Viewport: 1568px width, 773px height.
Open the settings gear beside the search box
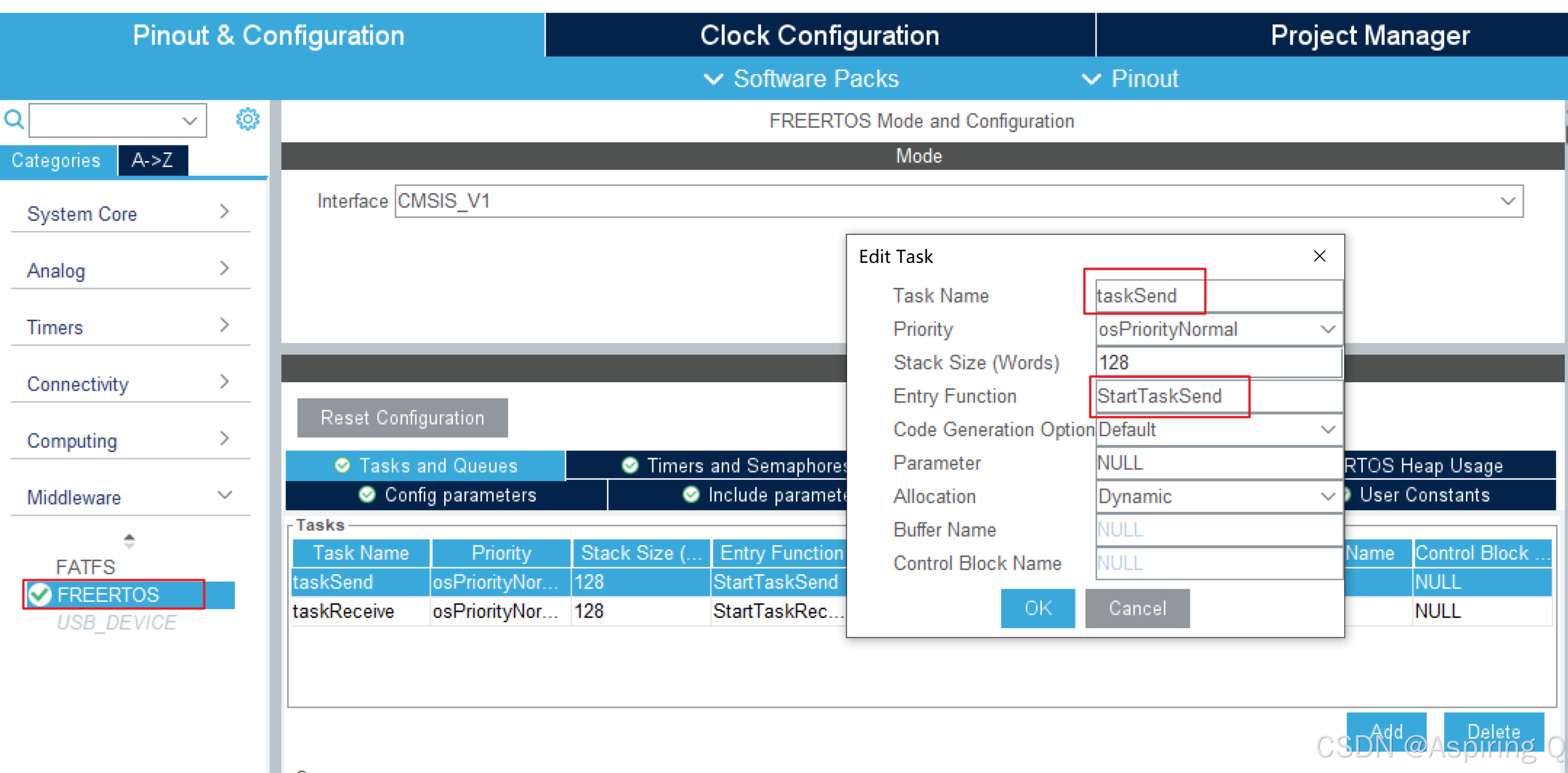[x=247, y=119]
